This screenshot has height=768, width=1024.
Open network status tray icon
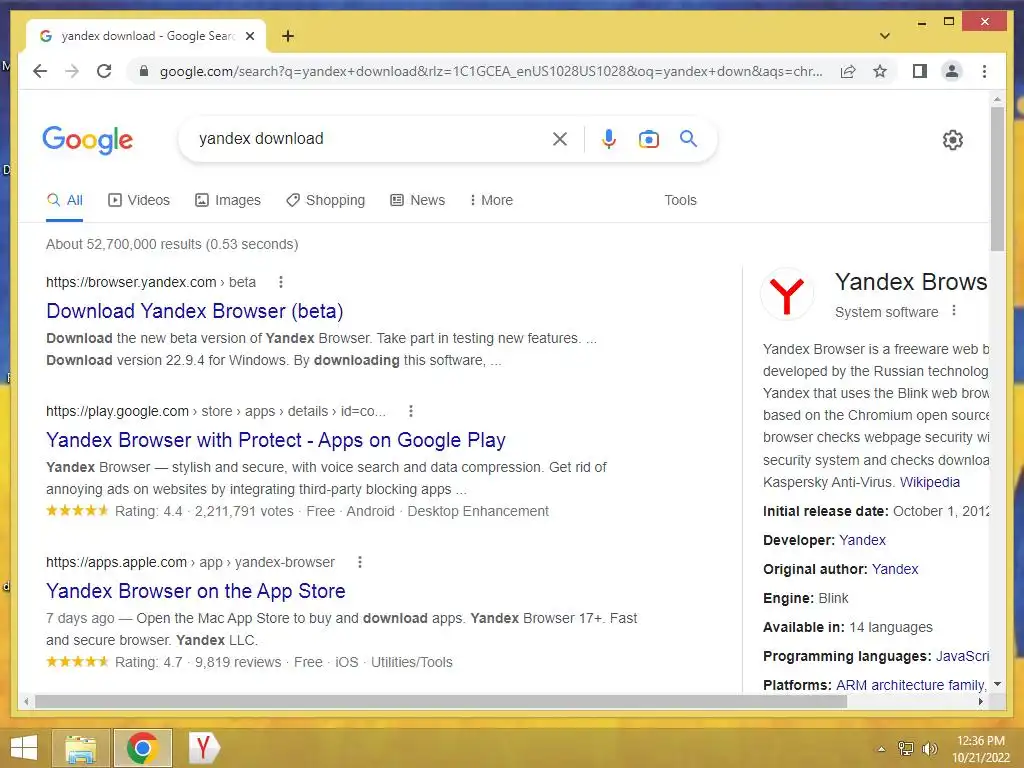(906, 749)
